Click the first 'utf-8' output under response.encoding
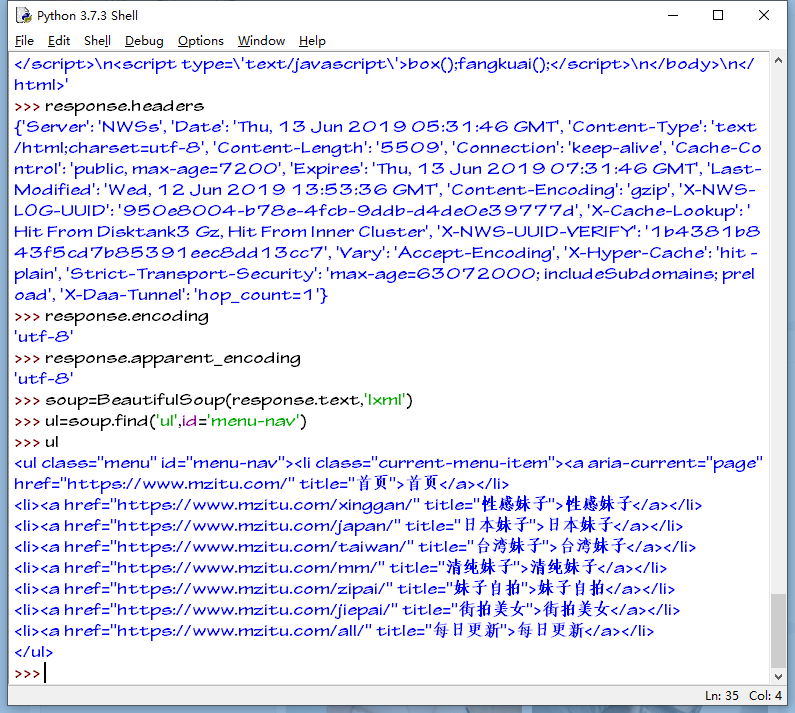The width and height of the screenshot is (795, 713). [x=44, y=337]
